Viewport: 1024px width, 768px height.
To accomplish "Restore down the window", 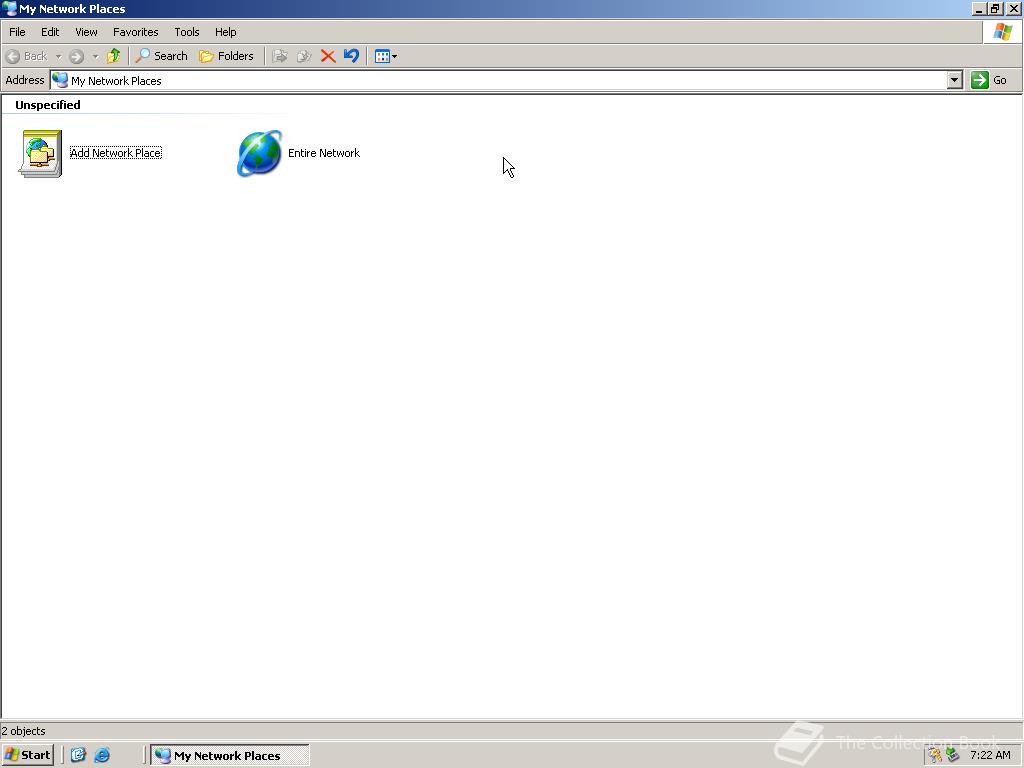I will 994,8.
